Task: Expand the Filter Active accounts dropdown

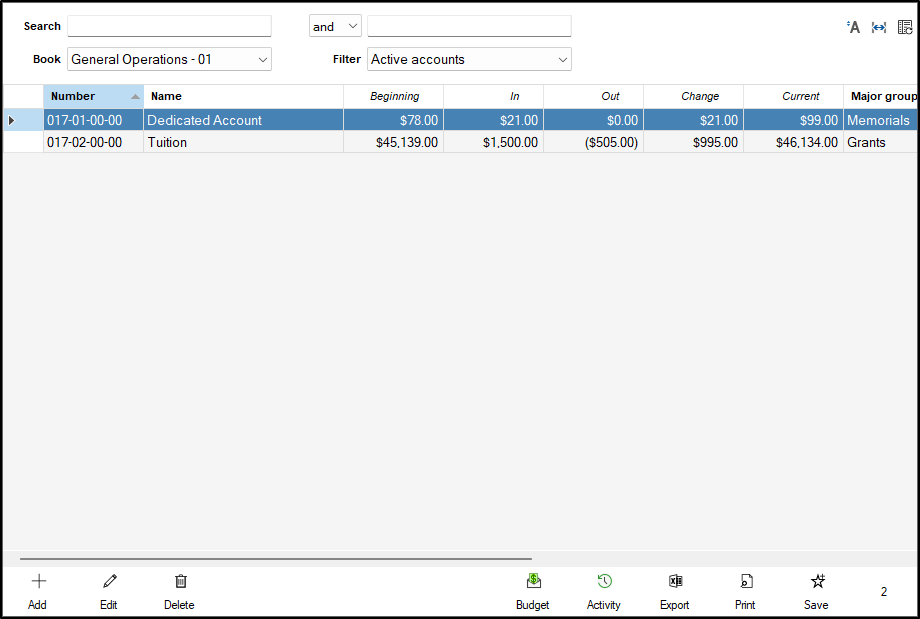Action: tap(563, 60)
